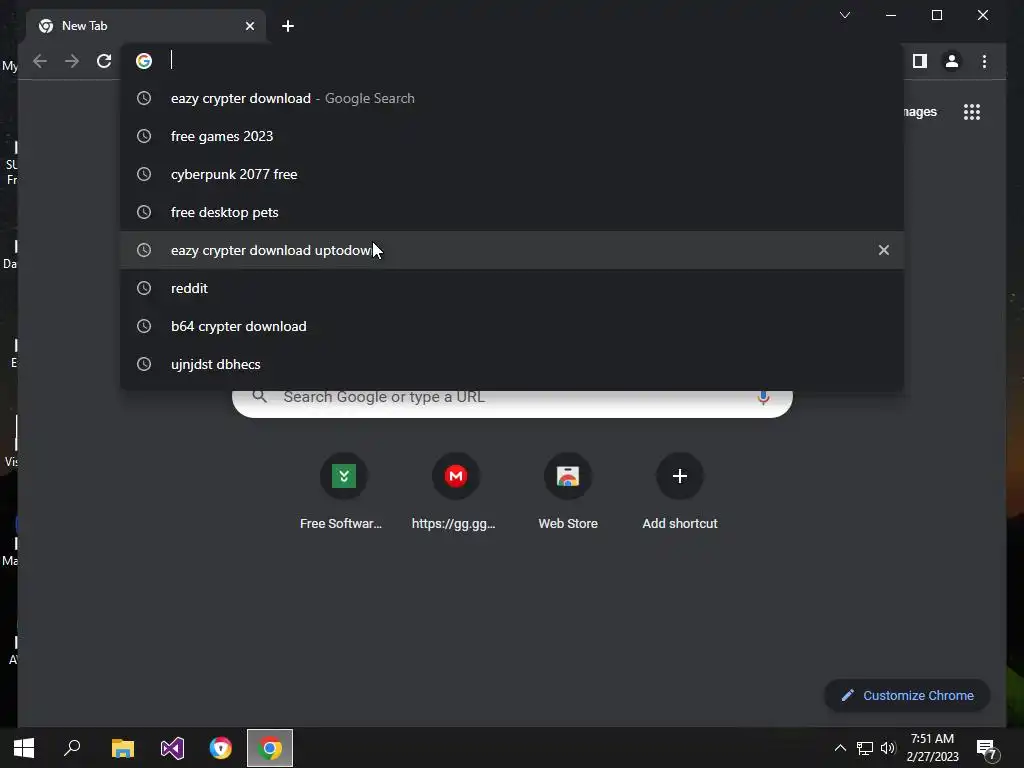Image resolution: width=1024 pixels, height=768 pixels.
Task: Click the browser forward arrow
Action: click(72, 61)
